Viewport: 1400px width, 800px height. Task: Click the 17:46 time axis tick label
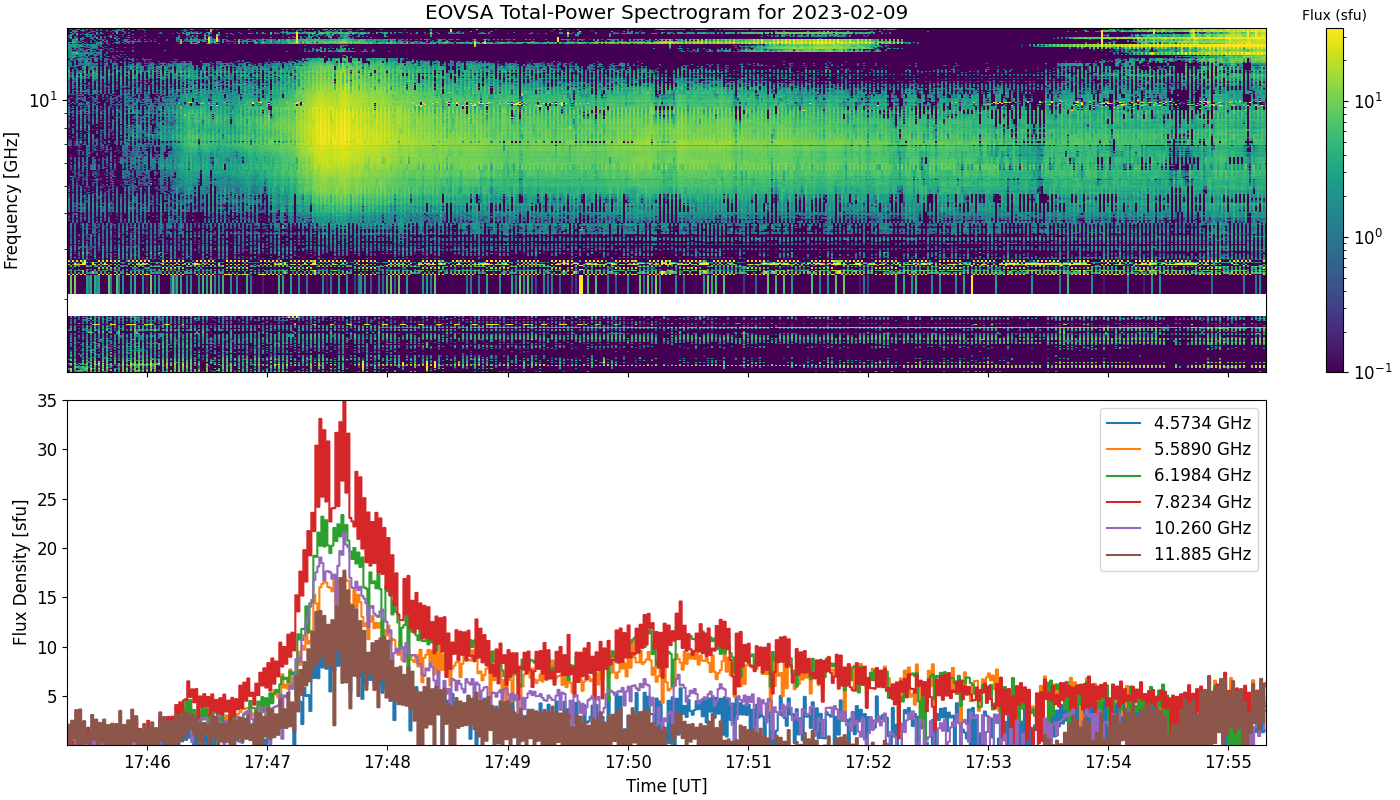click(x=147, y=762)
